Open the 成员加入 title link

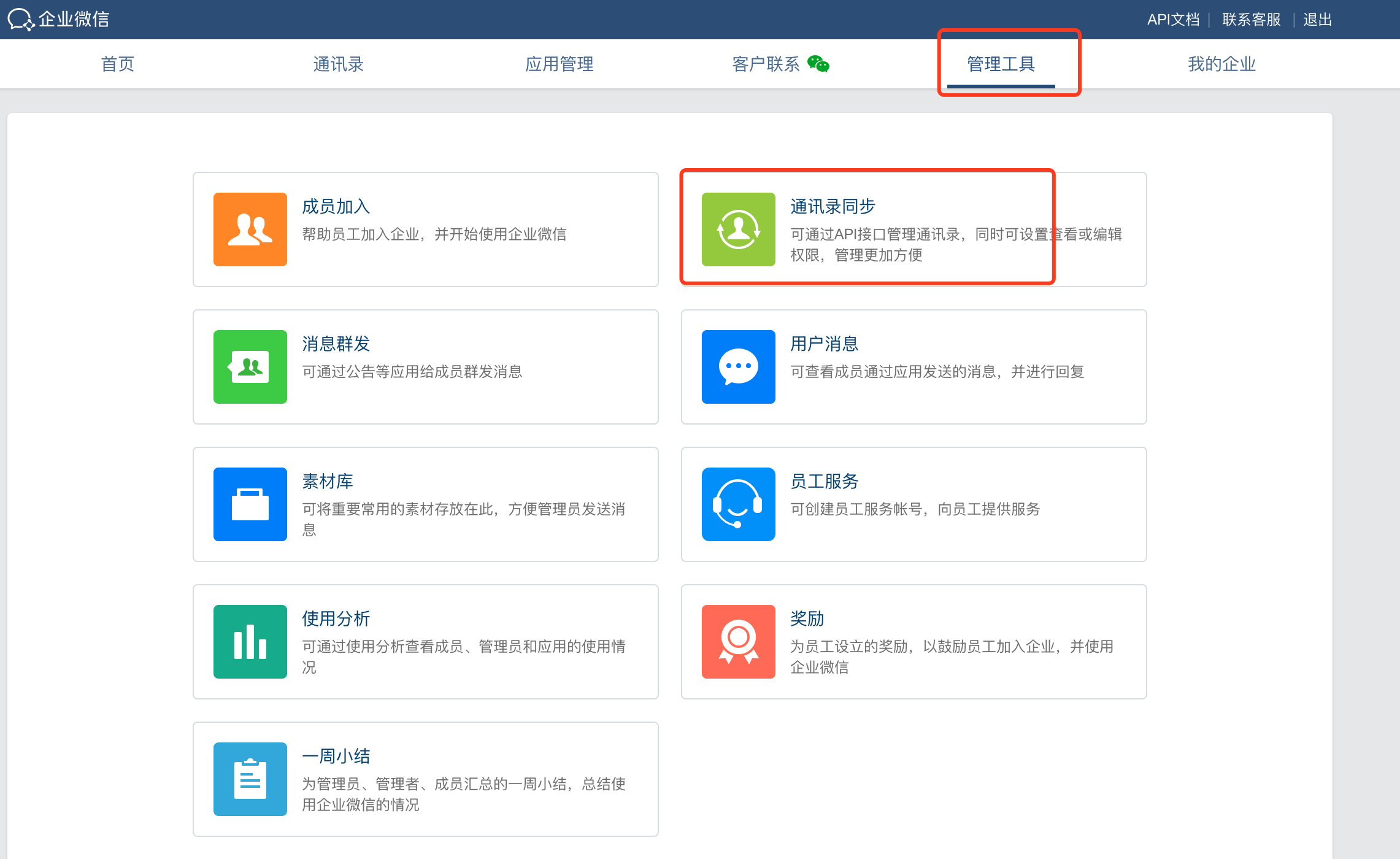click(336, 207)
